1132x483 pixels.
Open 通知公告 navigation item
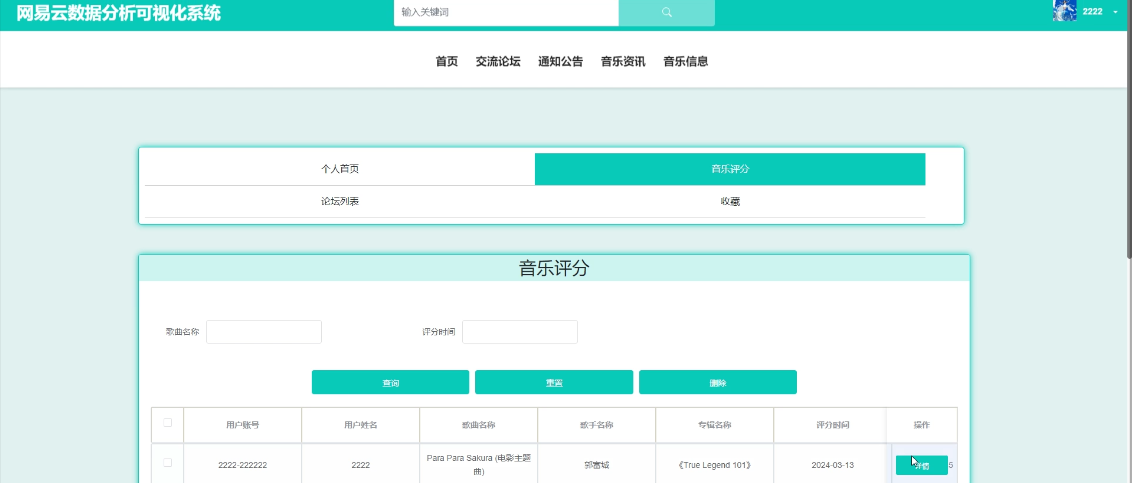click(560, 61)
